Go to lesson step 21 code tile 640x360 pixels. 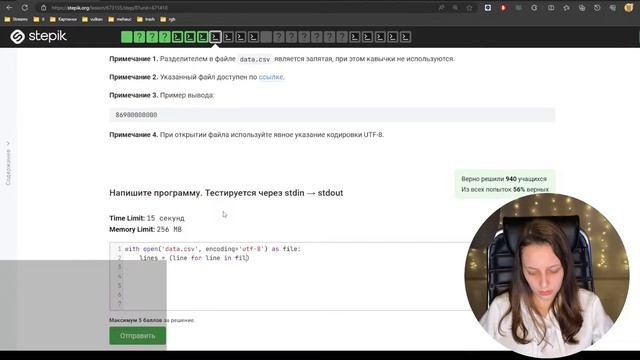pos(380,37)
